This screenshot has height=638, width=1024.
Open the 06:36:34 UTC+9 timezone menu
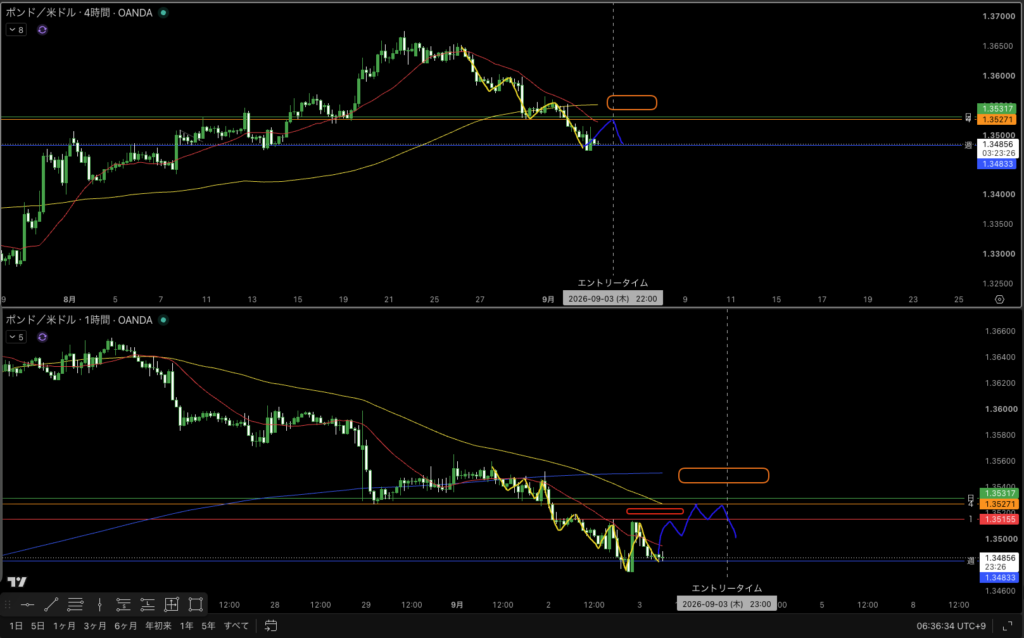pyautogui.click(x=951, y=626)
